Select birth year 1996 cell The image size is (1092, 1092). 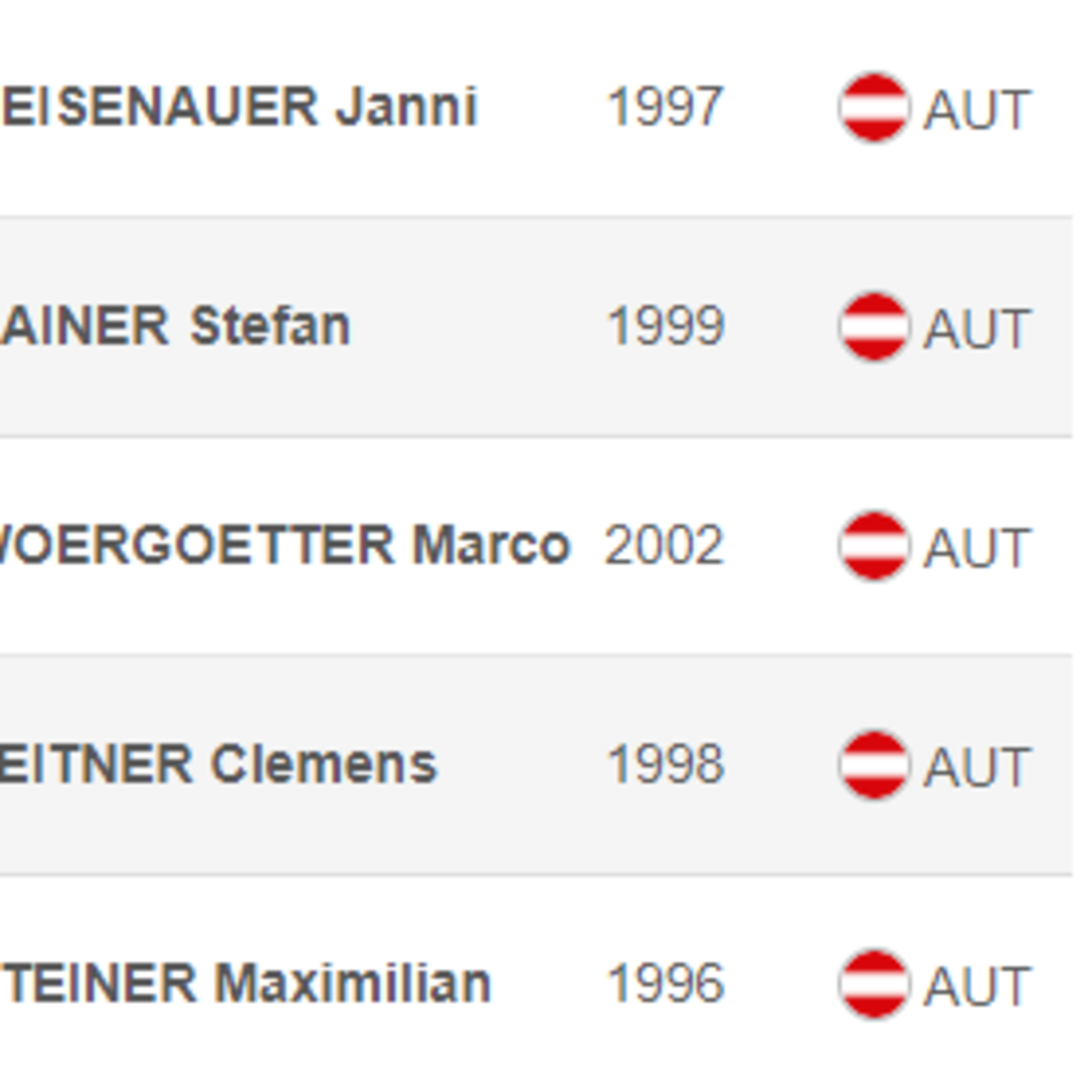tap(665, 984)
